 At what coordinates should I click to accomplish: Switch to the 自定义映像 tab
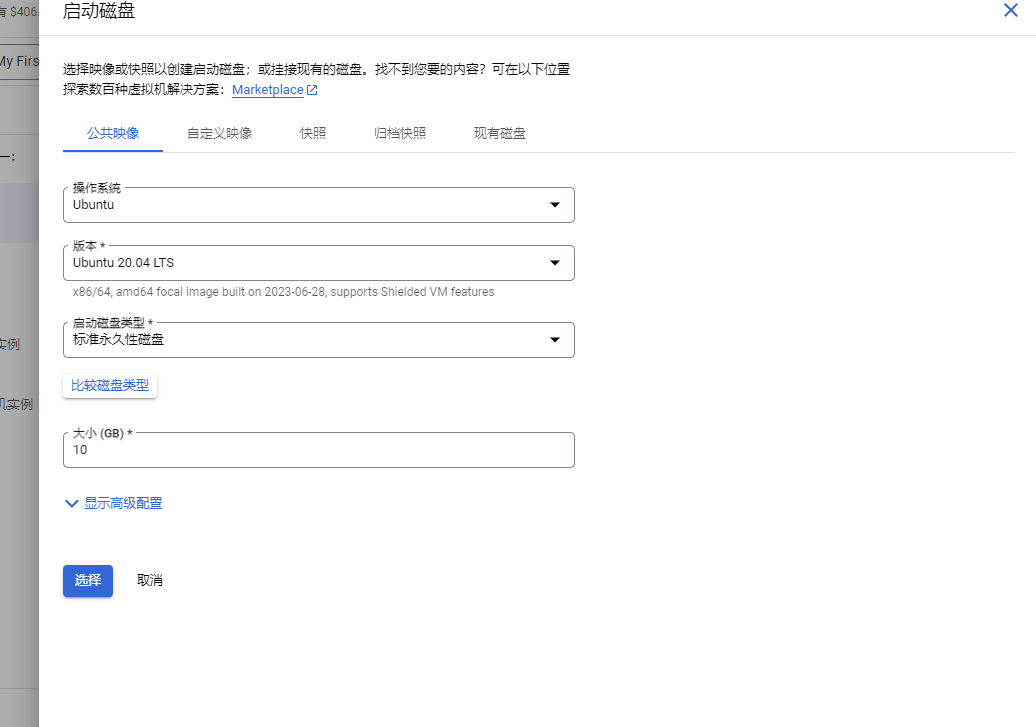tap(219, 133)
